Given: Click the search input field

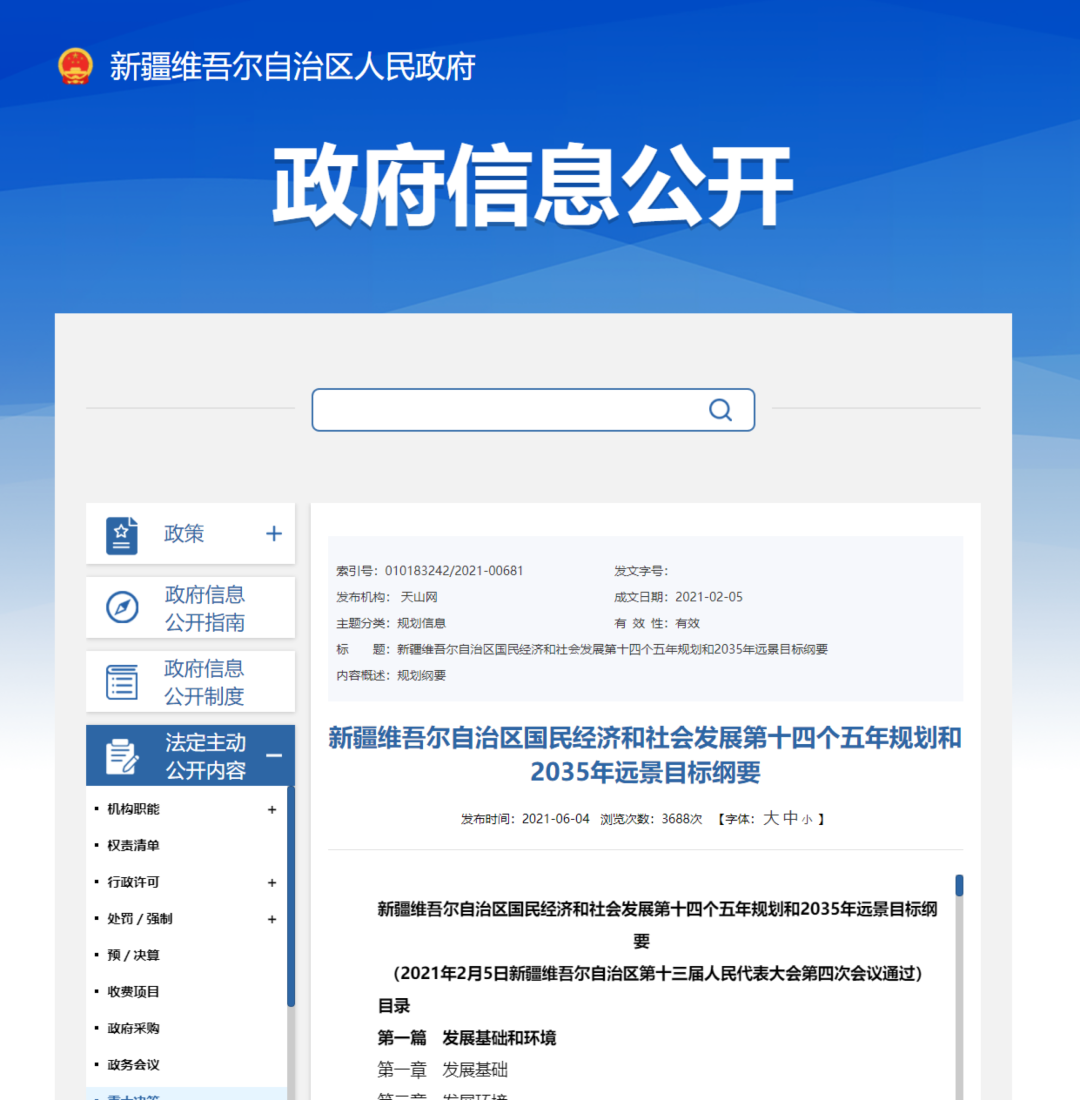Looking at the screenshot, I should pyautogui.click(x=510, y=410).
